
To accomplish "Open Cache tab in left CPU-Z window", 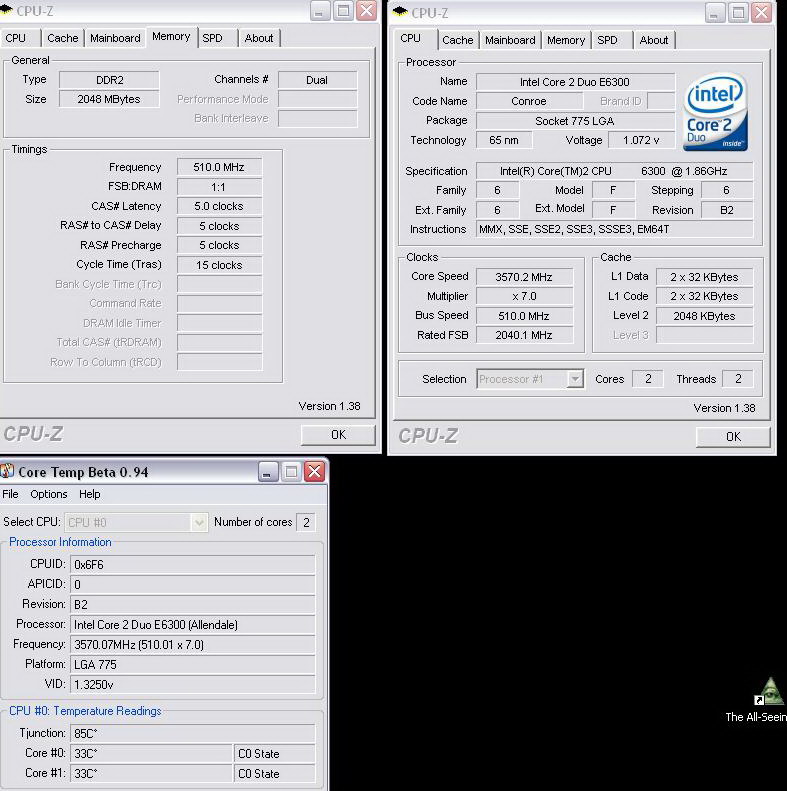I will (63, 38).
